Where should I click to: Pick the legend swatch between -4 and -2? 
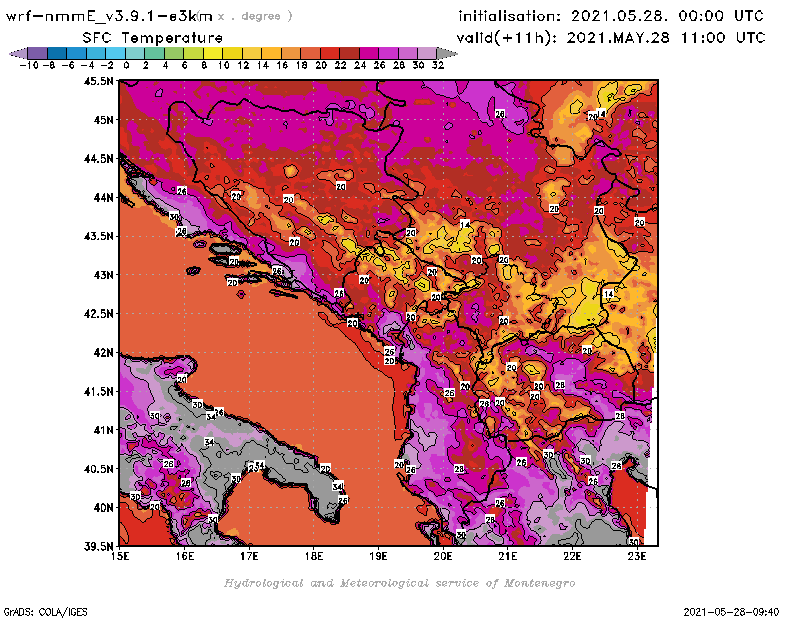click(96, 53)
